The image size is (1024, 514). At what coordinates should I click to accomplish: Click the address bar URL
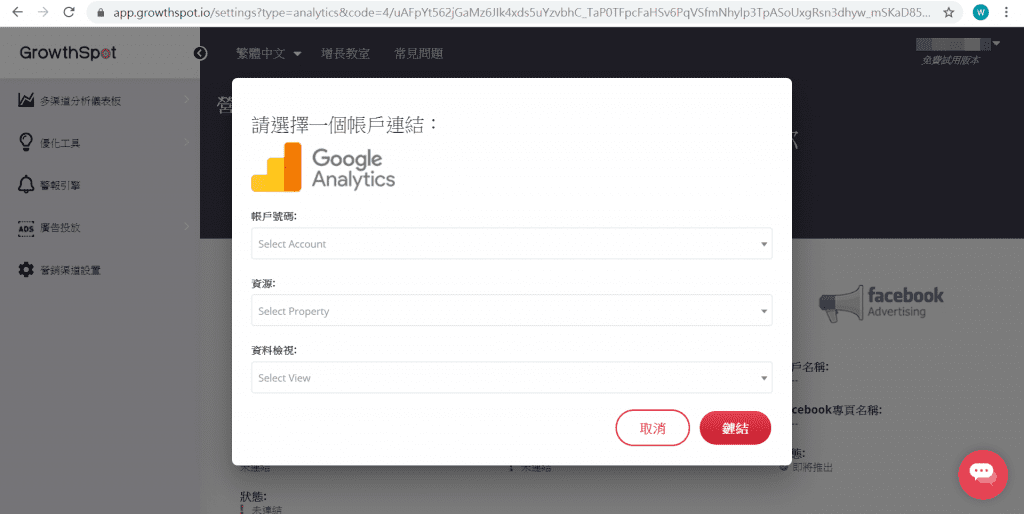coord(521,12)
